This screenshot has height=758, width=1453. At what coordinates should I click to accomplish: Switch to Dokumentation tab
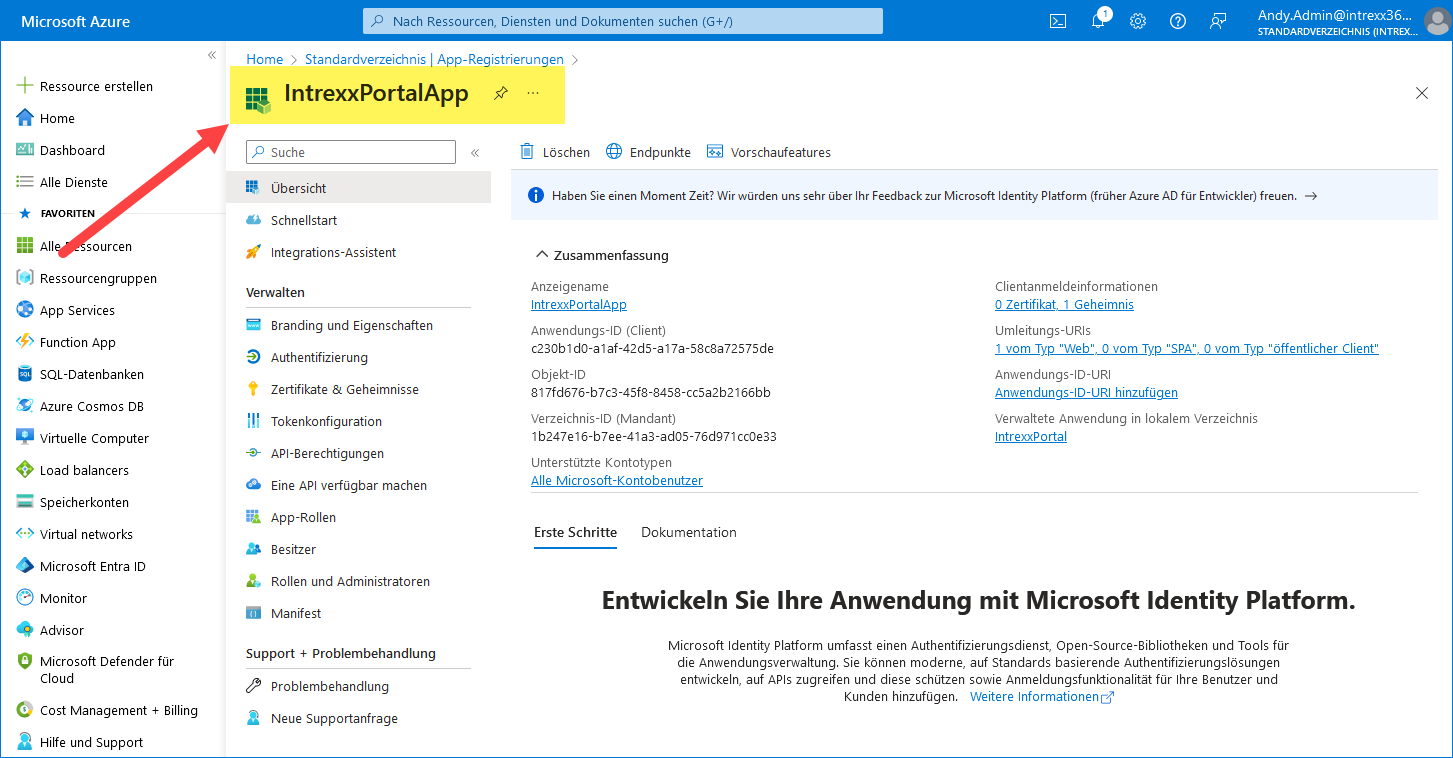pyautogui.click(x=689, y=533)
